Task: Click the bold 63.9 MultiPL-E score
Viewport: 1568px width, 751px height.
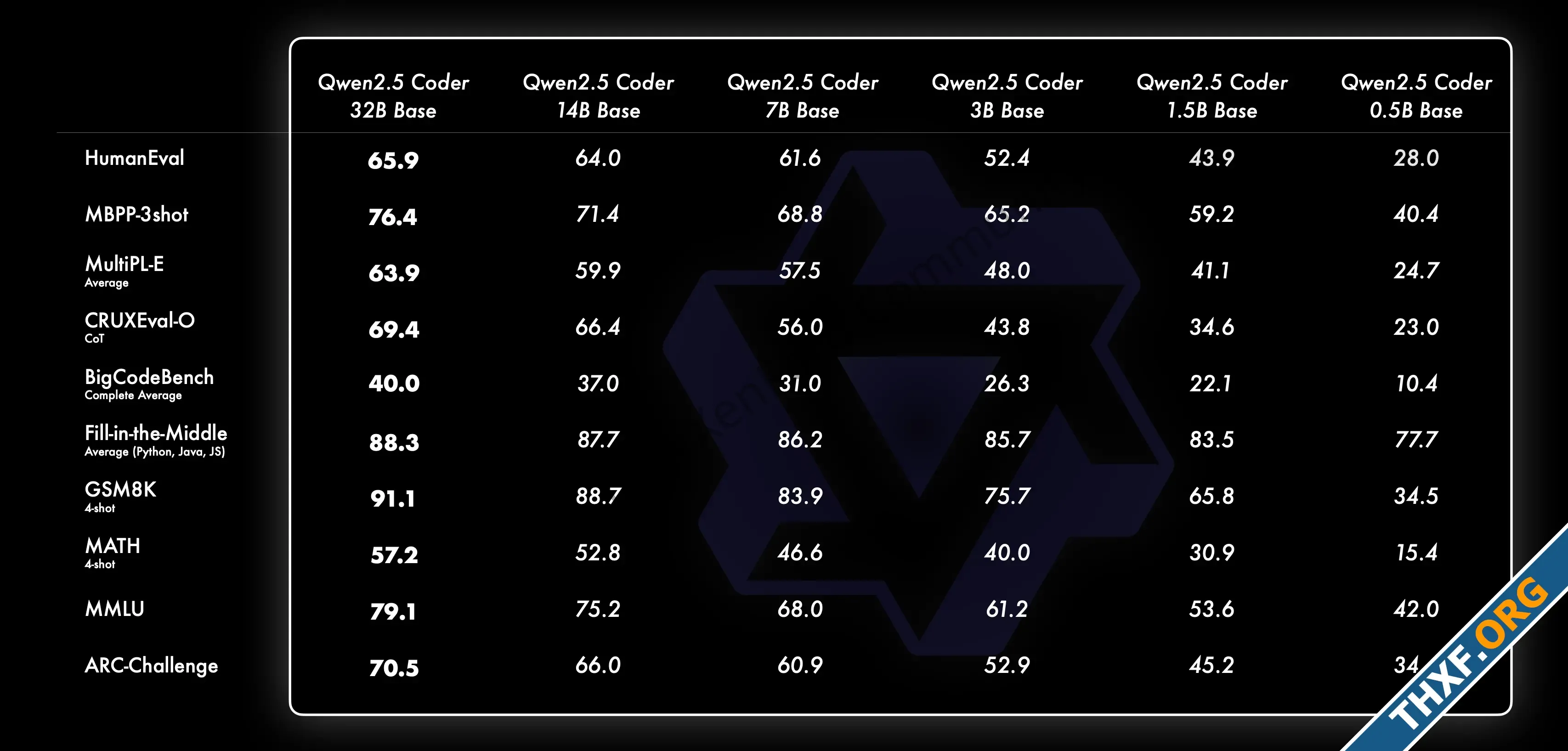Action: click(x=394, y=273)
